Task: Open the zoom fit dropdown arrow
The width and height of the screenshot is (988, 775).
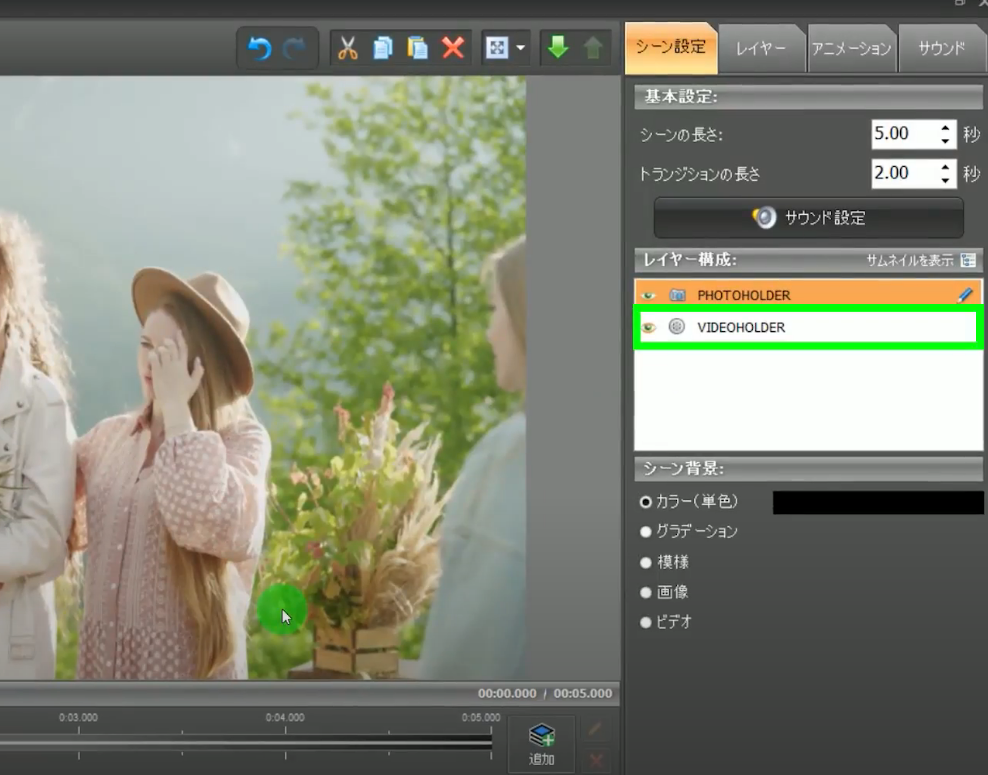Action: 520,49
